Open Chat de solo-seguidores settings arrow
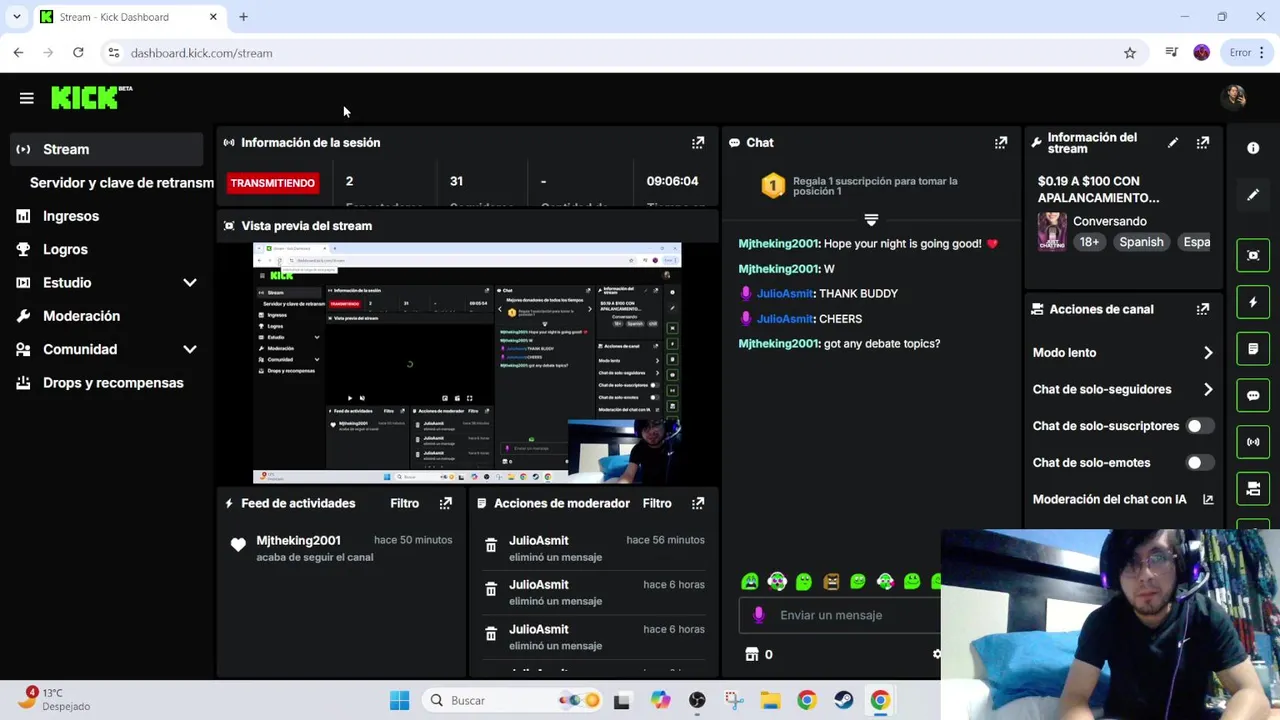The image size is (1280, 720). [x=1208, y=389]
